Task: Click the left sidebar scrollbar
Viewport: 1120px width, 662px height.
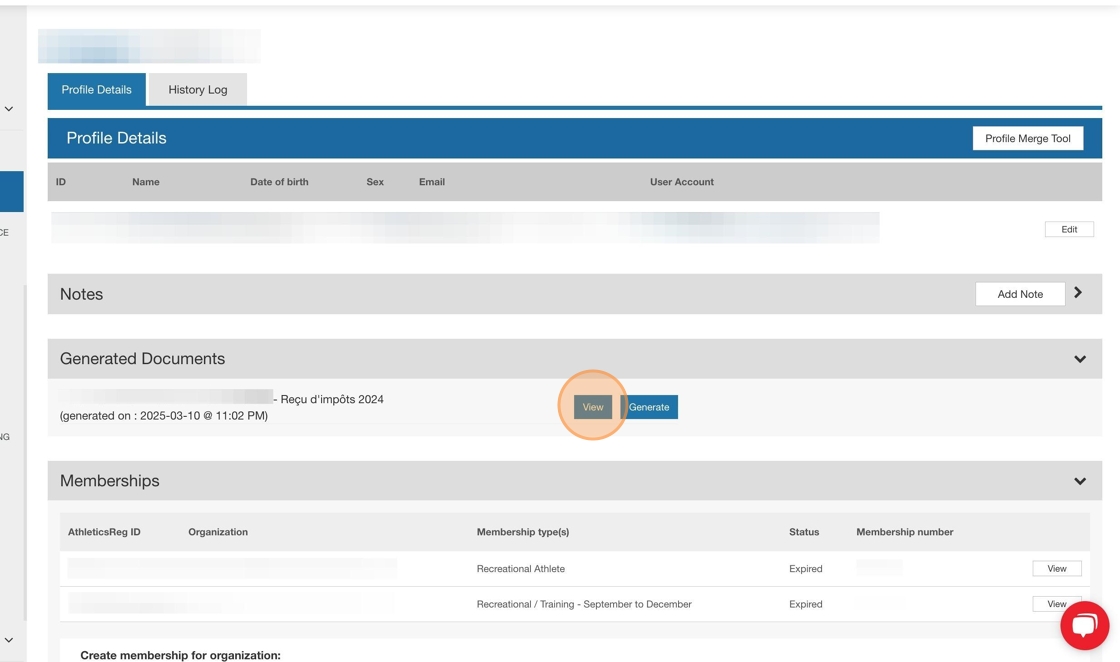Action: 26,450
